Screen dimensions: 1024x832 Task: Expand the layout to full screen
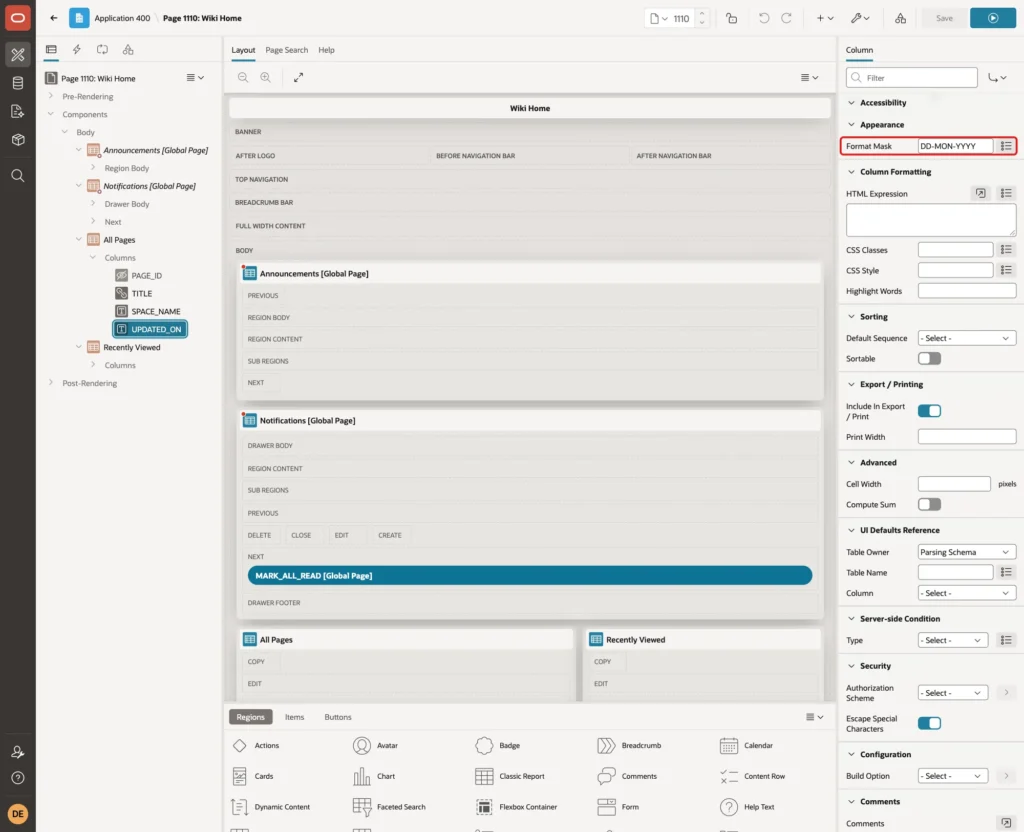tap(298, 77)
